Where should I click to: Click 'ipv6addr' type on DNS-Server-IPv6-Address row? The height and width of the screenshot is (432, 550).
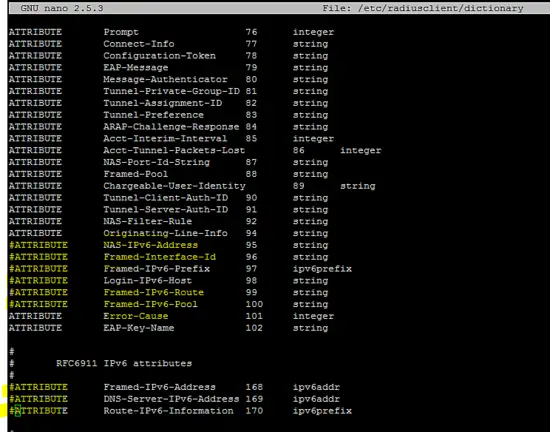316,399
